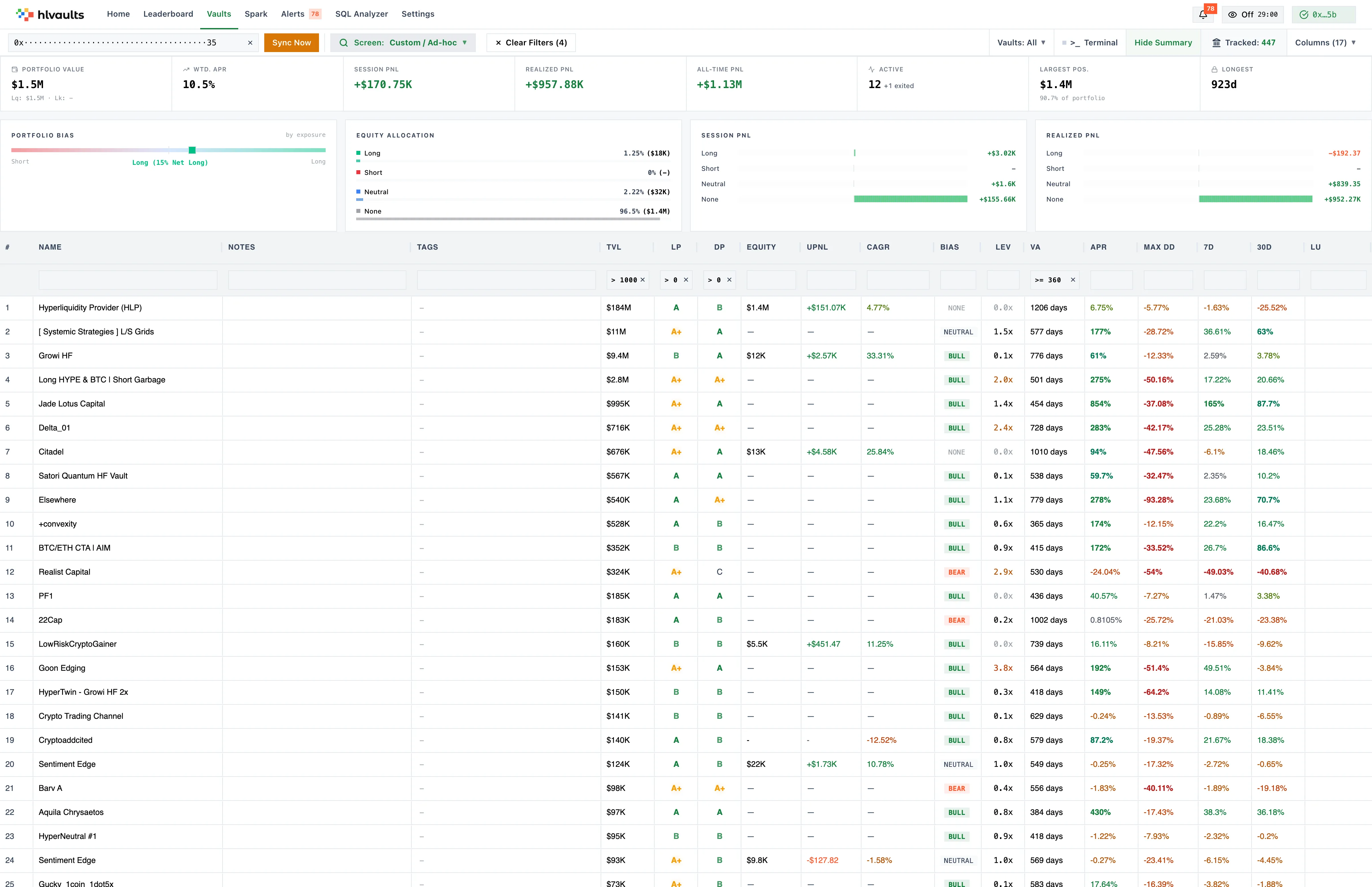Click Elsewhere's -93.28% max drawdown

coord(1158,500)
